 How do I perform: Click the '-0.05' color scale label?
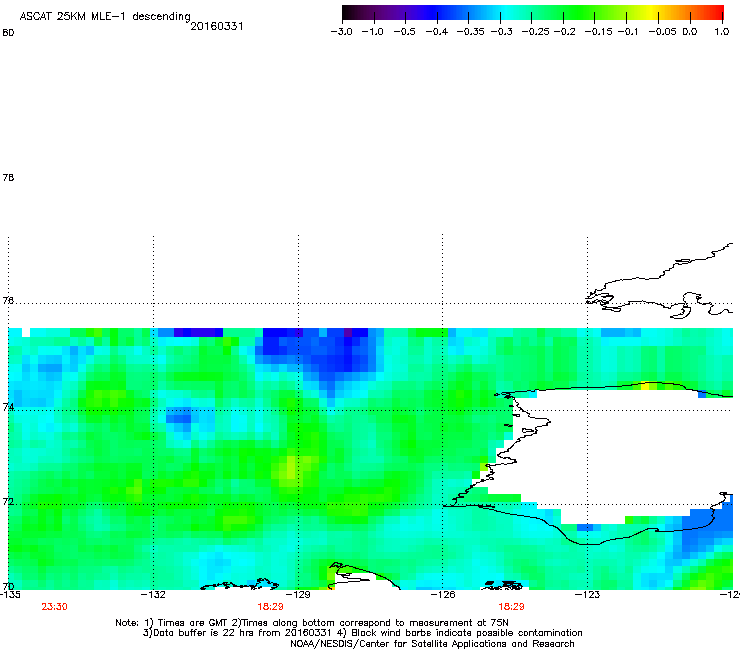pos(663,32)
